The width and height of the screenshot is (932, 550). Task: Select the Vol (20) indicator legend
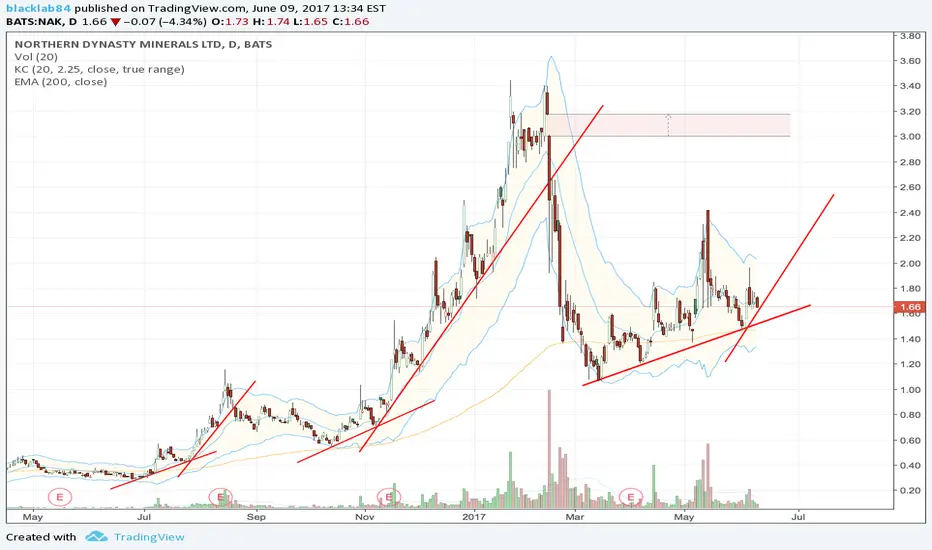coord(36,57)
